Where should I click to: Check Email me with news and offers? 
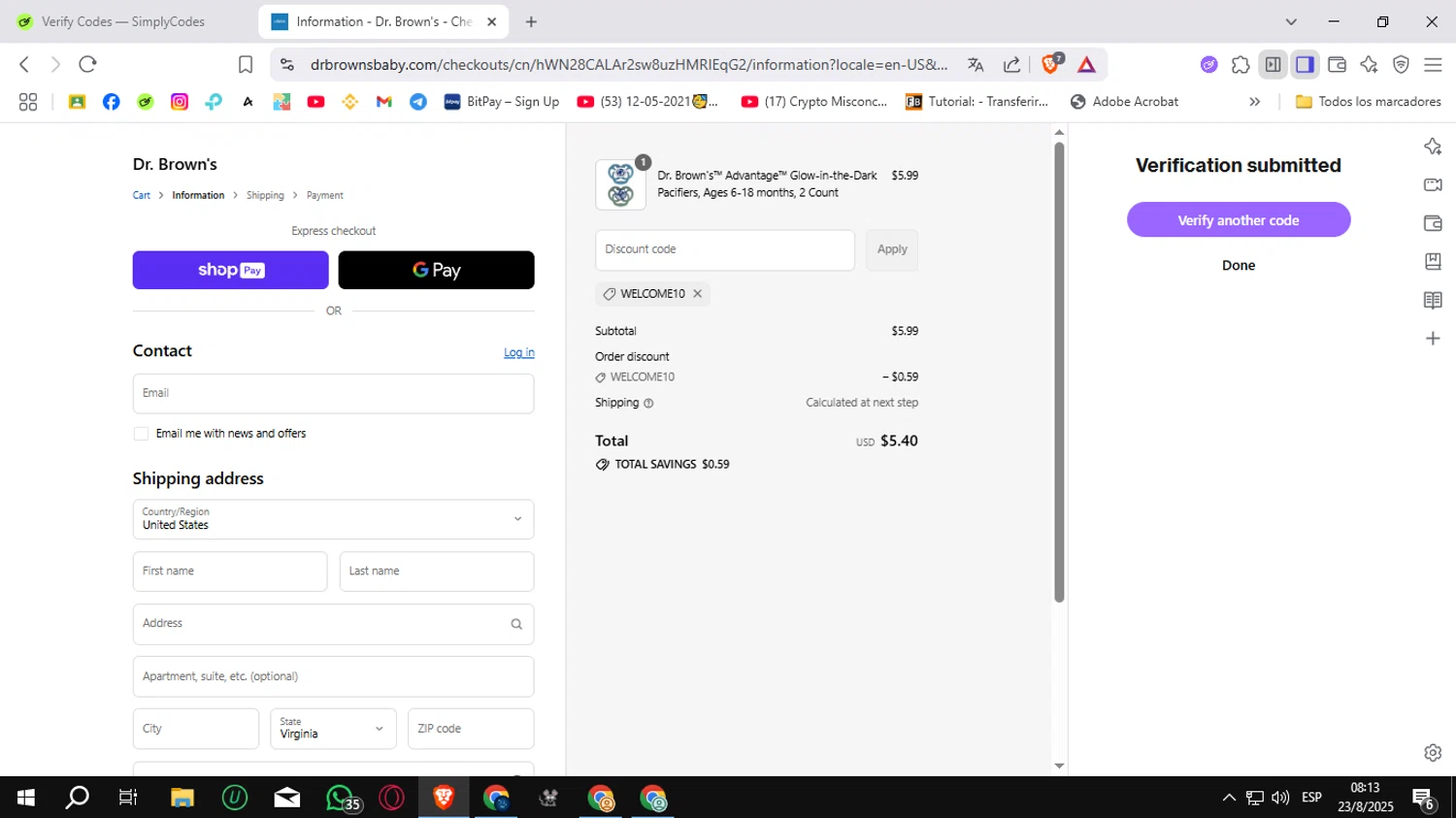click(x=141, y=434)
